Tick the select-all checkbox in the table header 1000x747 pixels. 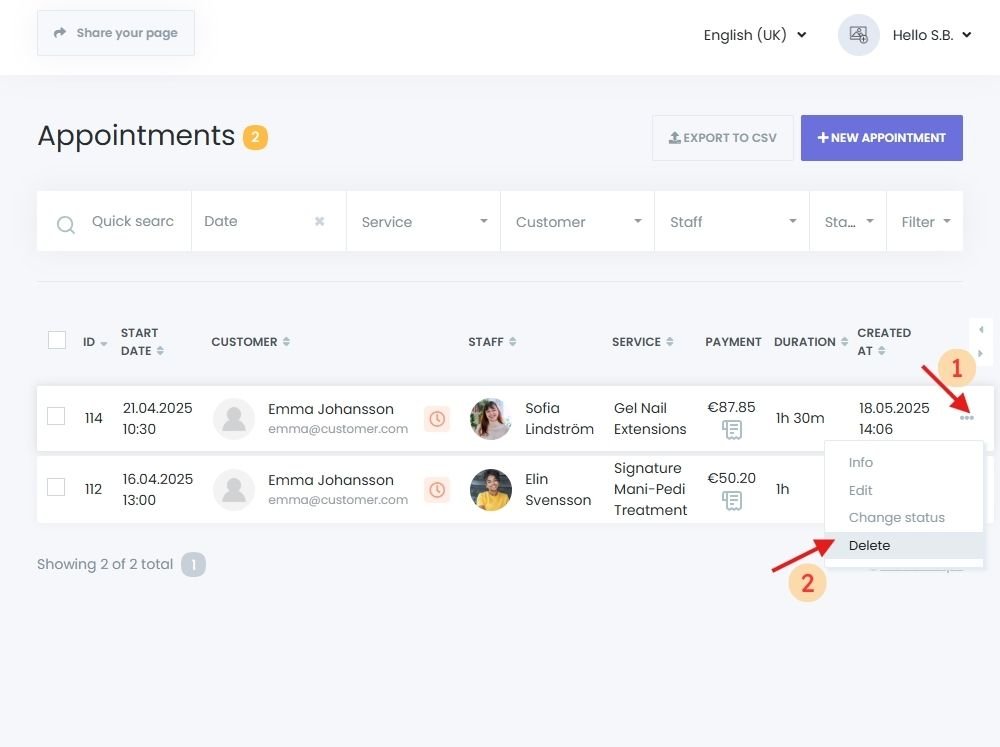pyautogui.click(x=57, y=340)
